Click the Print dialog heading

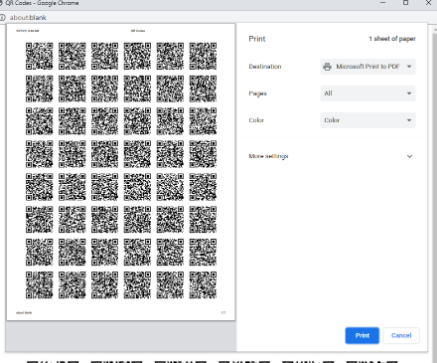[x=257, y=39]
